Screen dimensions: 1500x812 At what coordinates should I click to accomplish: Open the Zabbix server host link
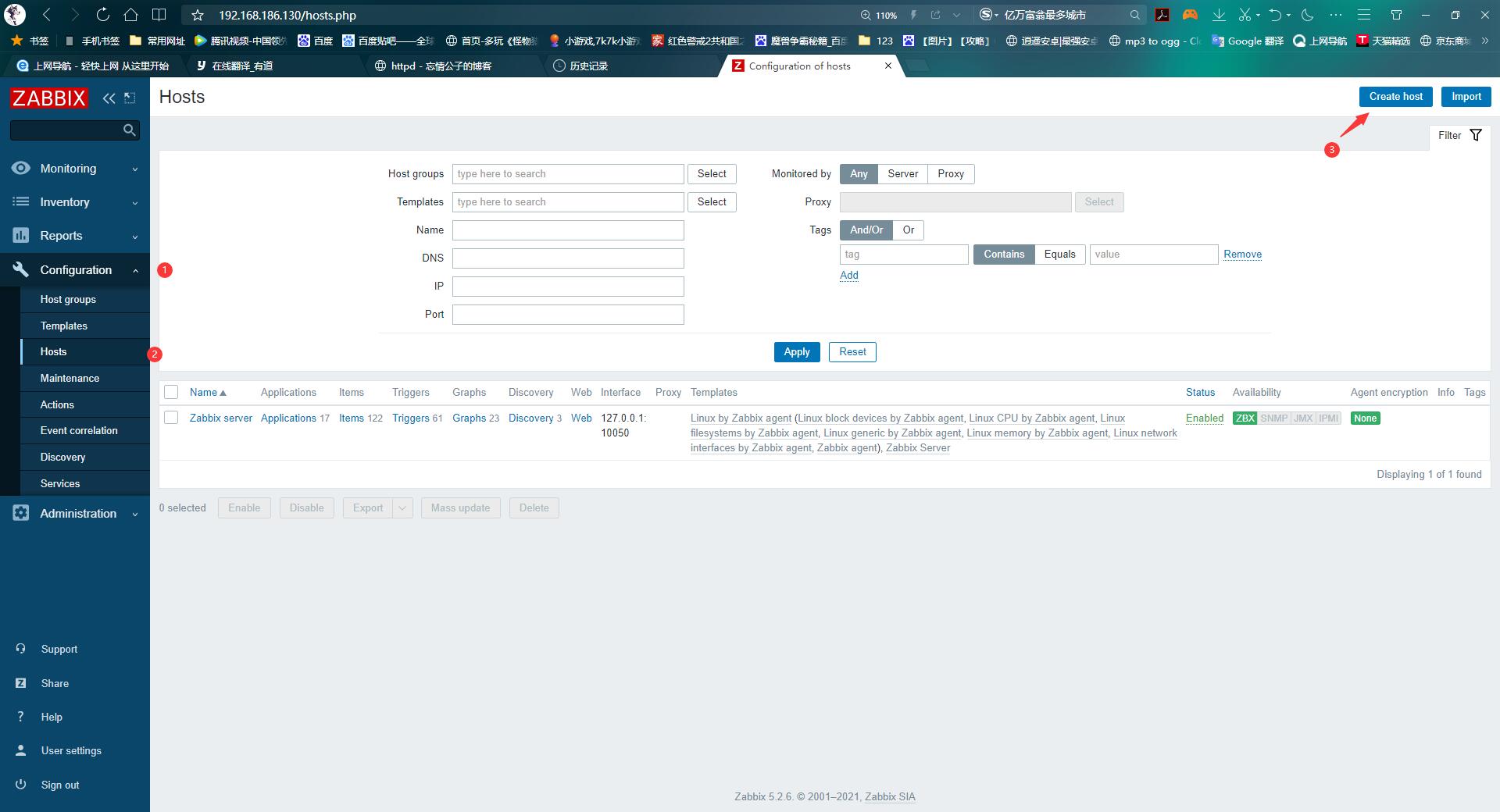[x=221, y=418]
